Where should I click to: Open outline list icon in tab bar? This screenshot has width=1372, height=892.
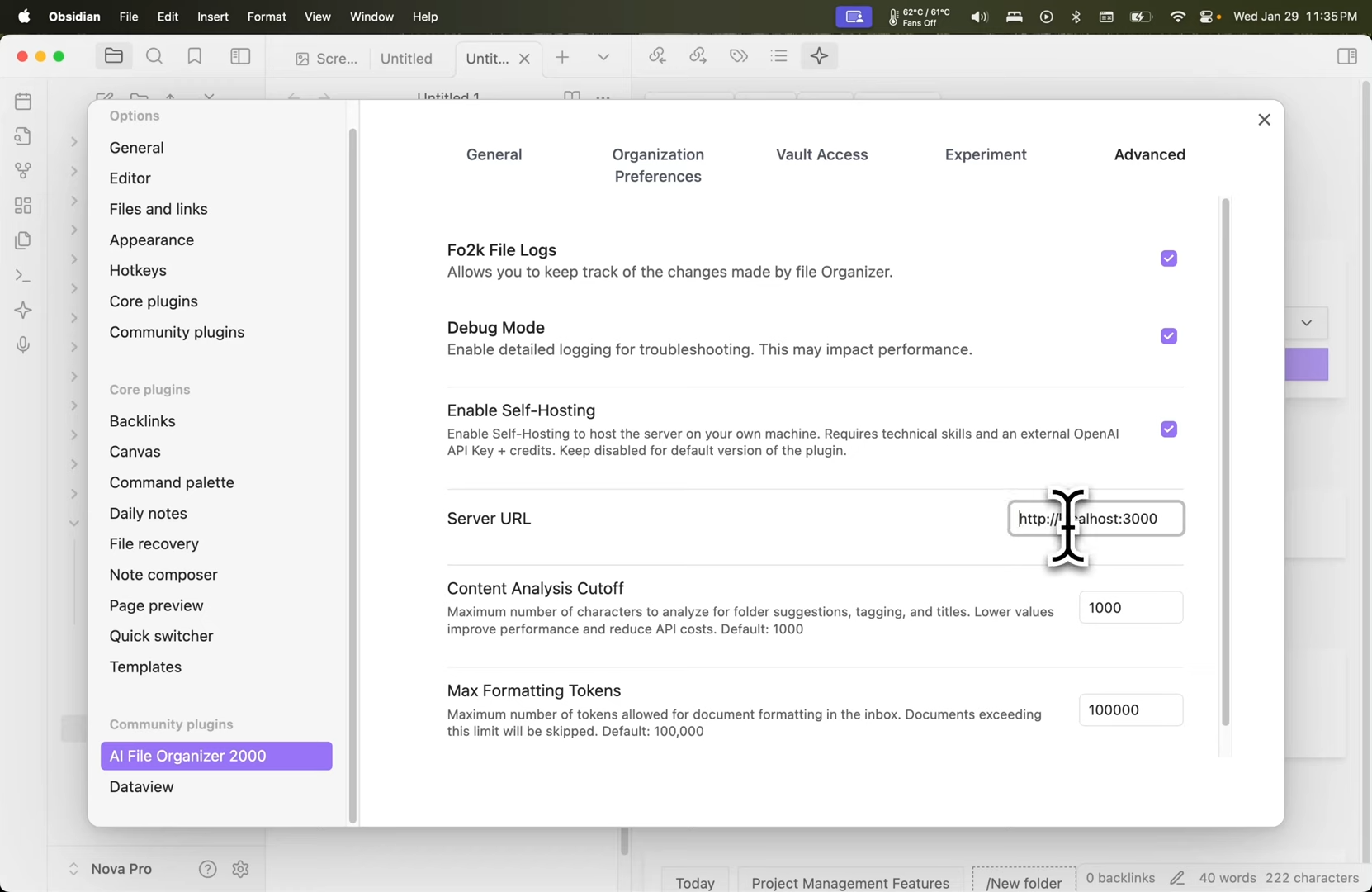[778, 55]
